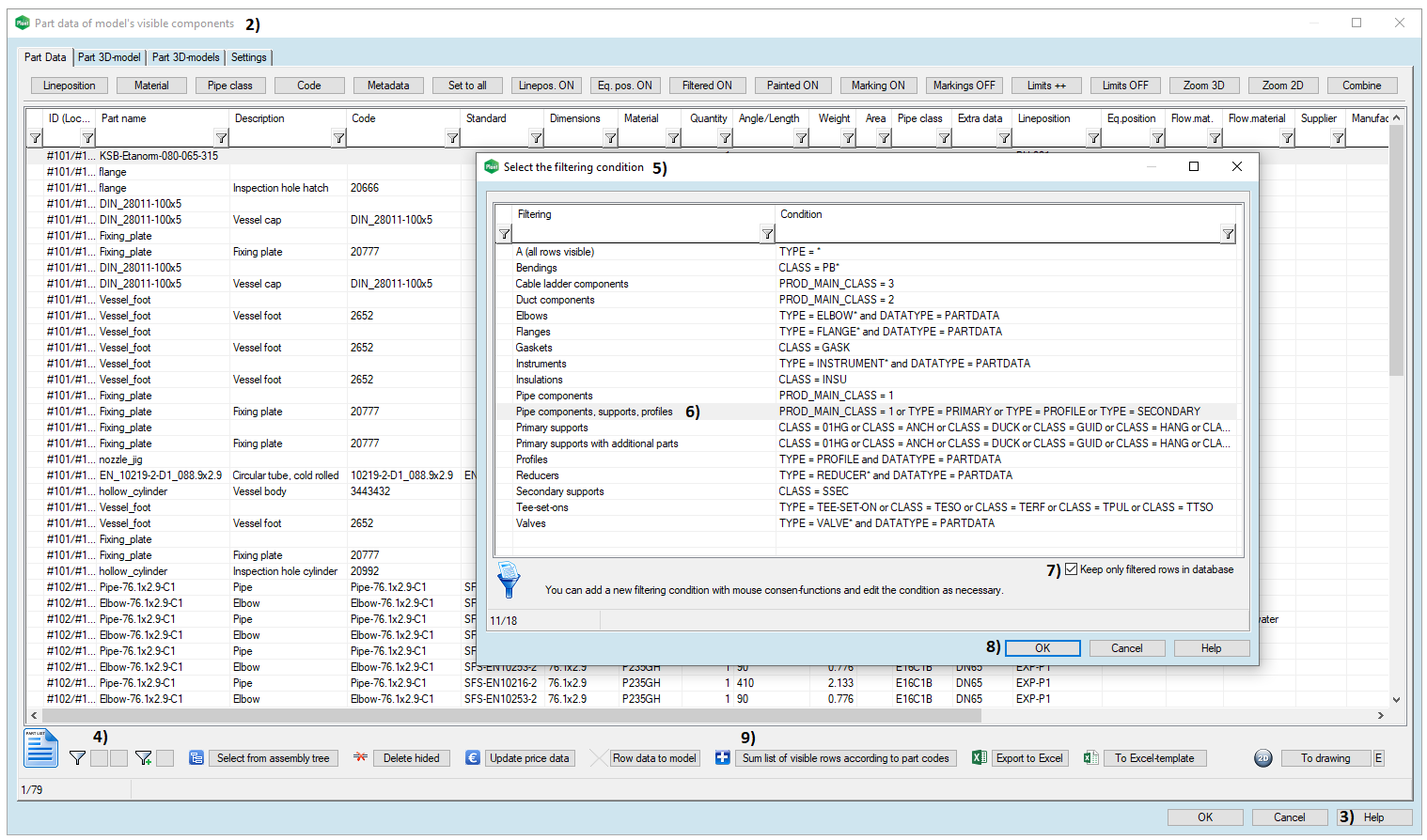
Task: Click the euro price data icon
Action: coord(473,758)
